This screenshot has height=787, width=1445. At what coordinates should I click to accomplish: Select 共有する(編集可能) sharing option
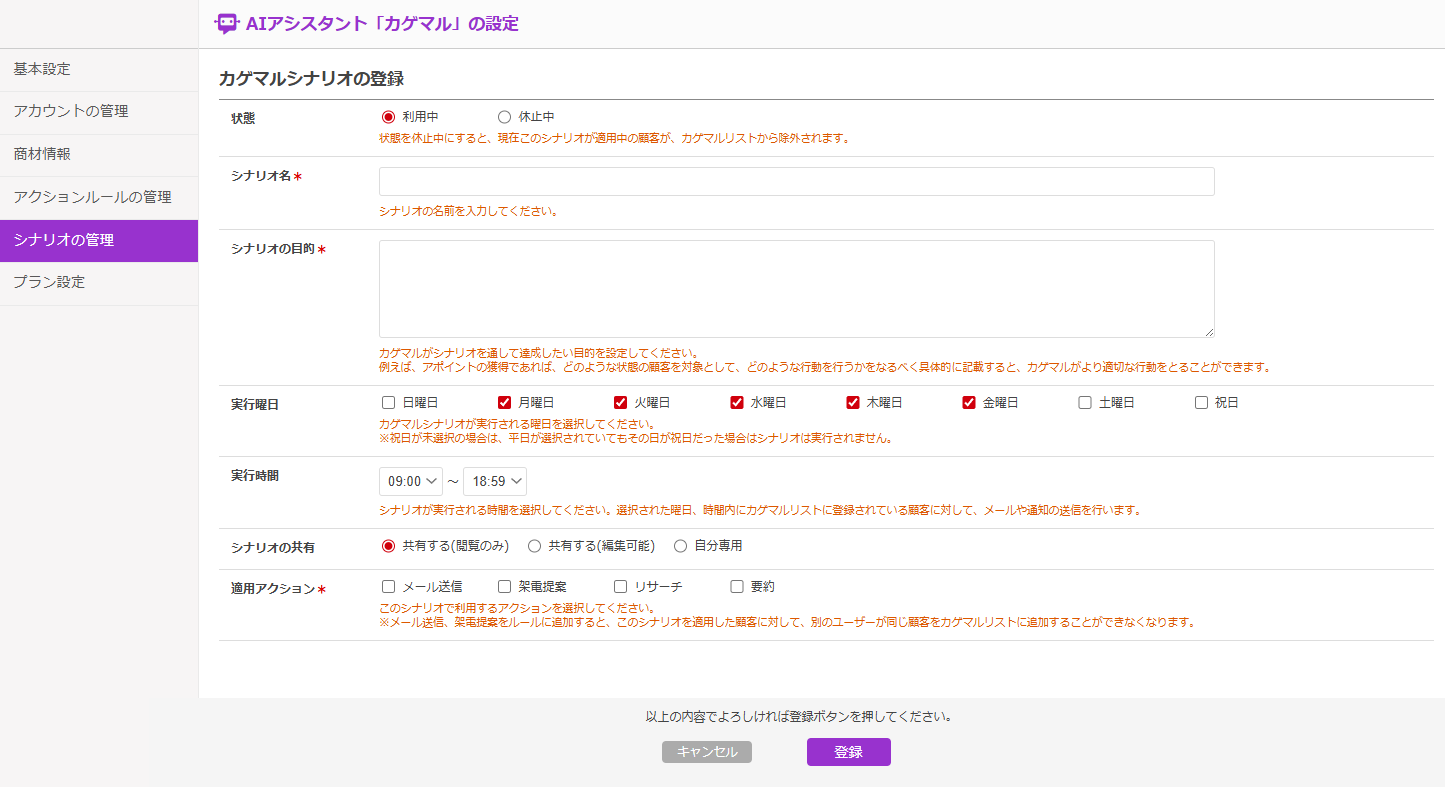[534, 546]
